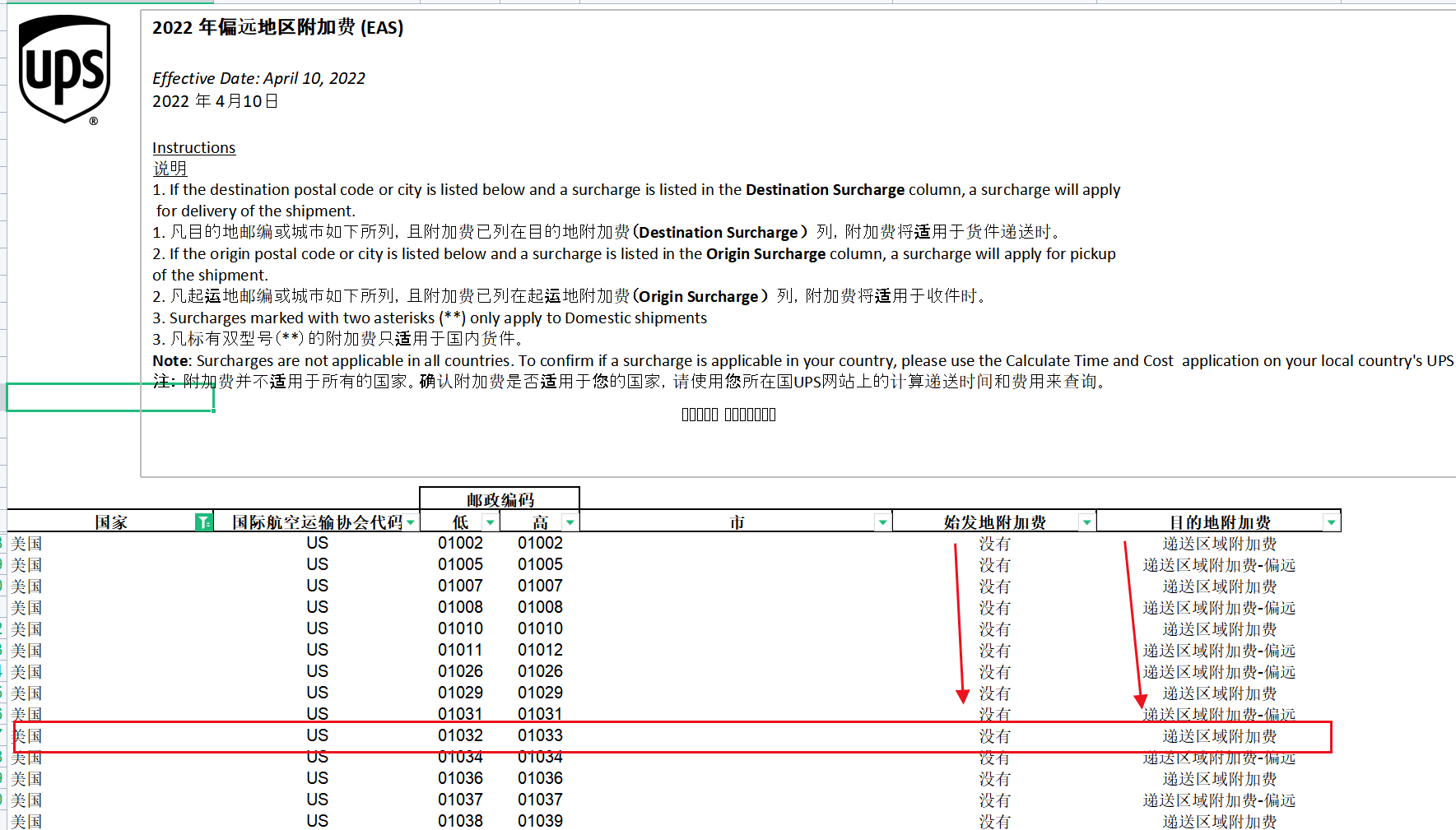1456x830 pixels.
Task: Select 递送区域附加费 cell in row 01032
Action: (x=1219, y=736)
